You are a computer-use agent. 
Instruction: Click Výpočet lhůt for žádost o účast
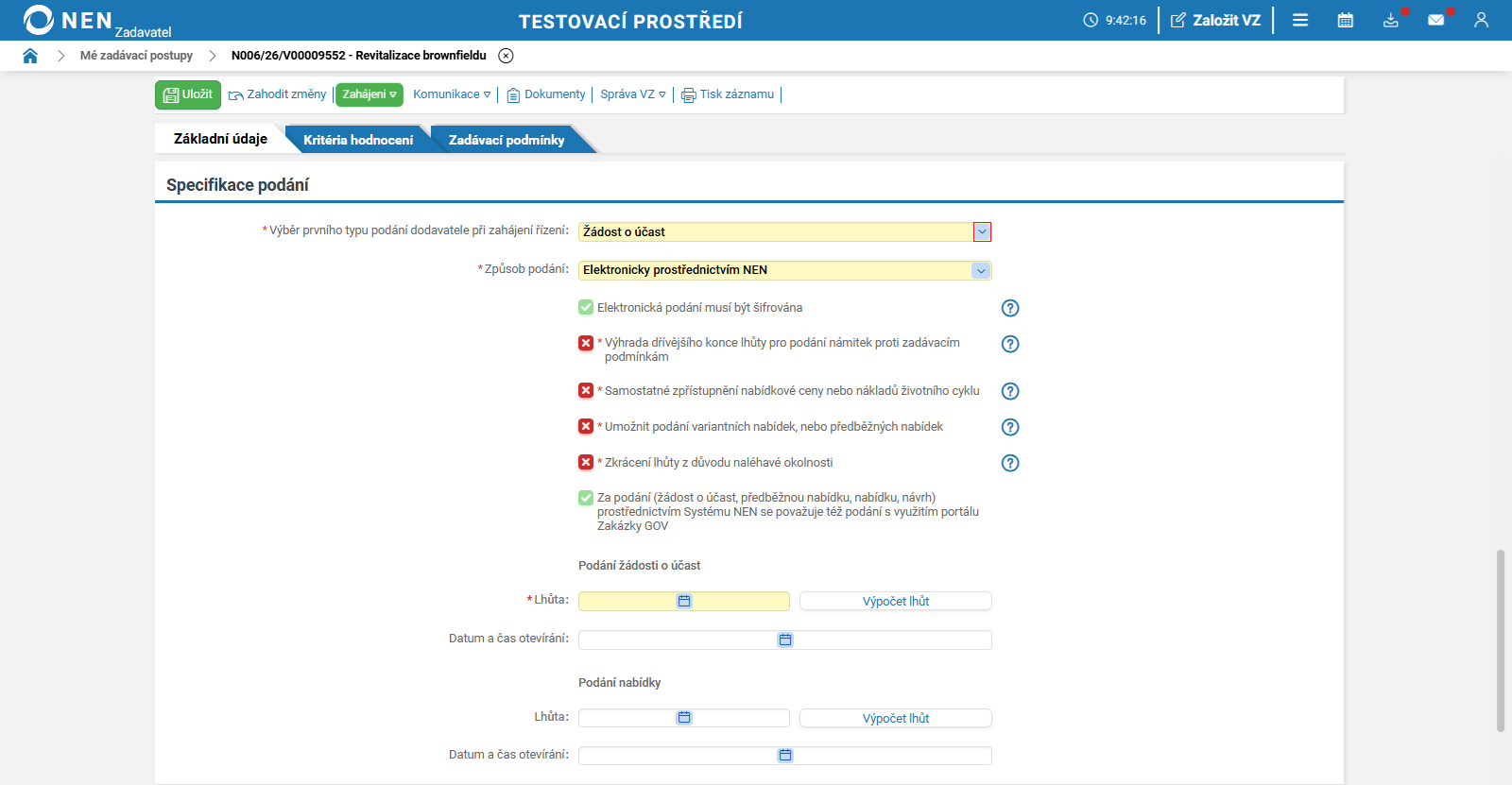(x=896, y=601)
